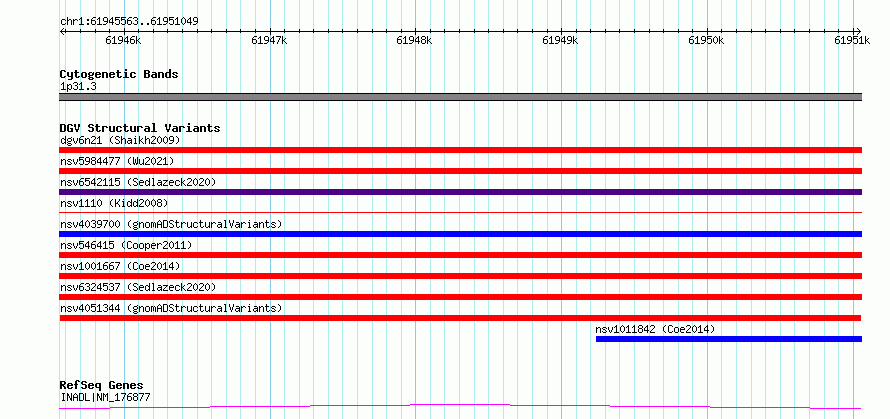Click the DGV Structural Variants track heading
The width and height of the screenshot is (890, 419).
140,128
